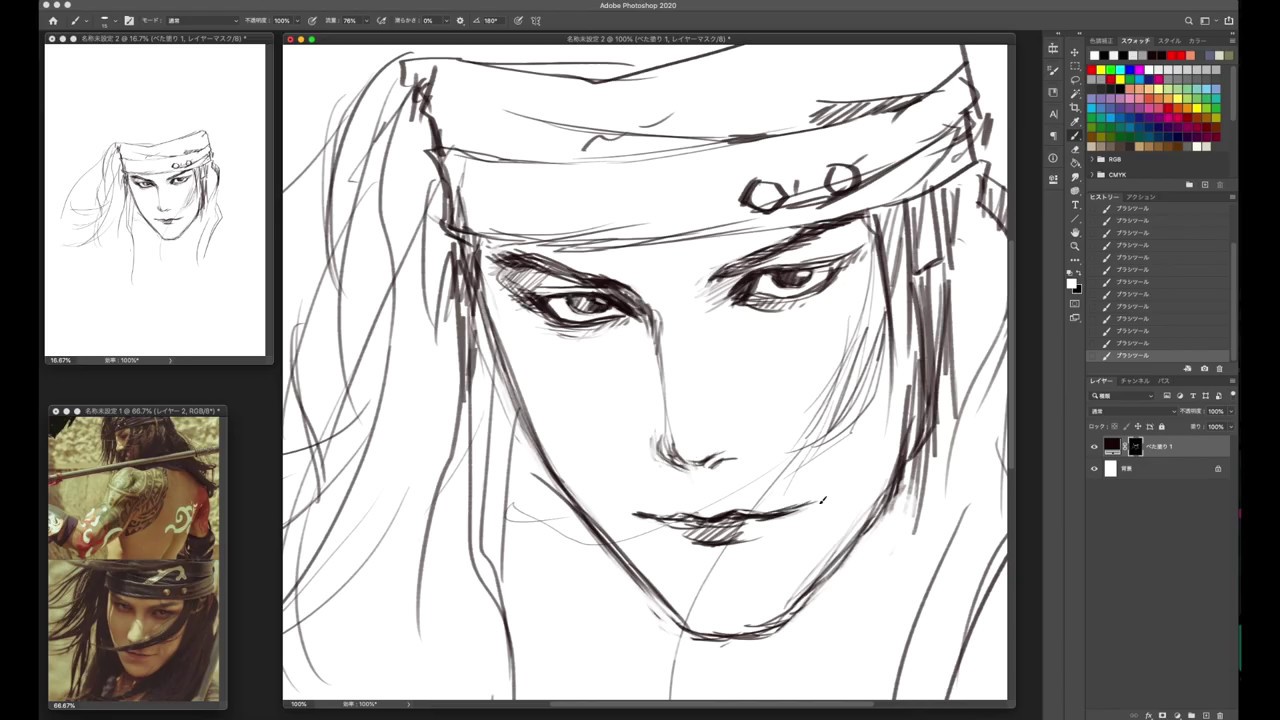Switch to the チャンネル tab
Viewport: 1280px width, 720px height.
pyautogui.click(x=1134, y=381)
